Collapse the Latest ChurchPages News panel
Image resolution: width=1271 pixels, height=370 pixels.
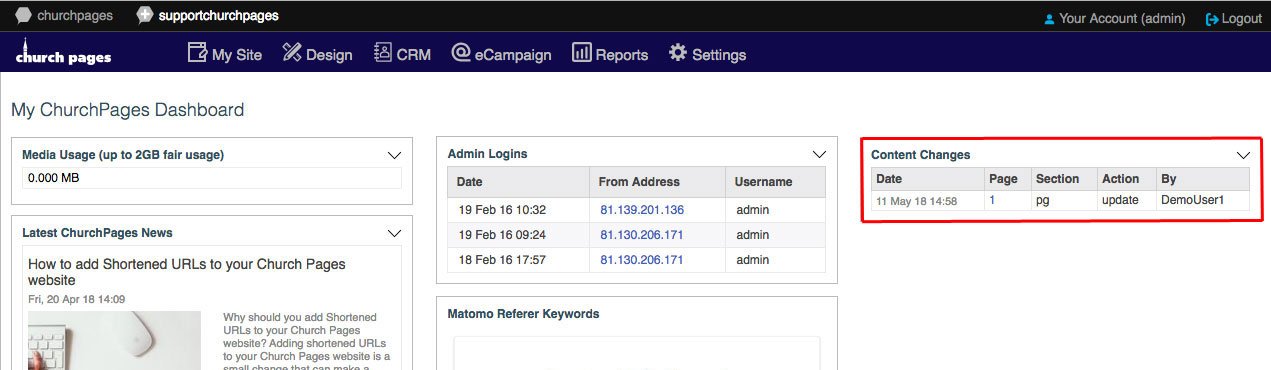pyautogui.click(x=394, y=233)
